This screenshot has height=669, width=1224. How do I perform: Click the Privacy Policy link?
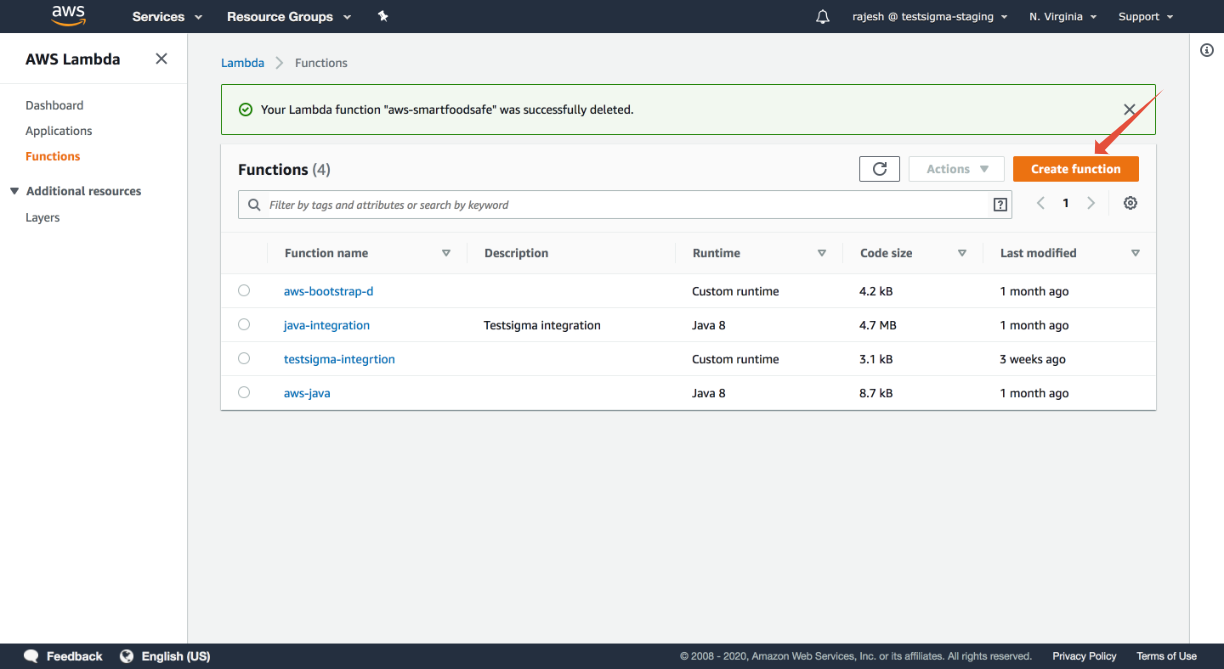click(x=1084, y=656)
